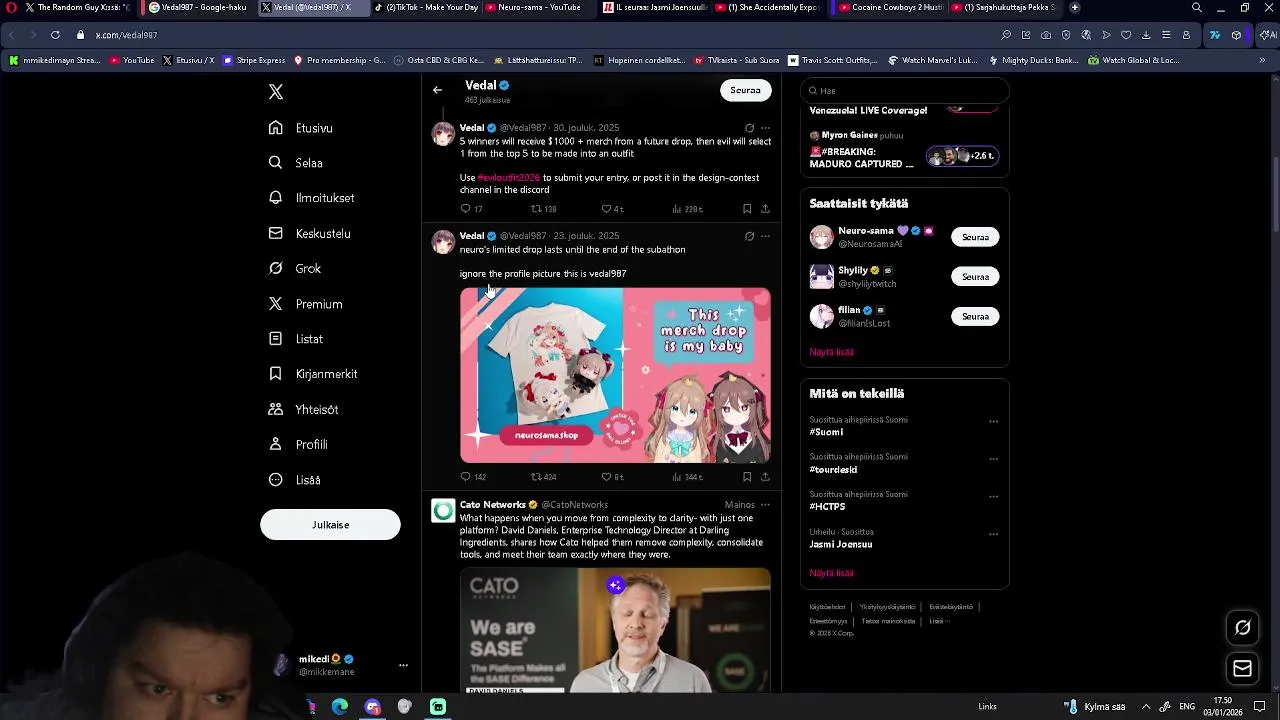Go back with the arrow beside Vedal
The image size is (1280, 720).
coord(437,90)
